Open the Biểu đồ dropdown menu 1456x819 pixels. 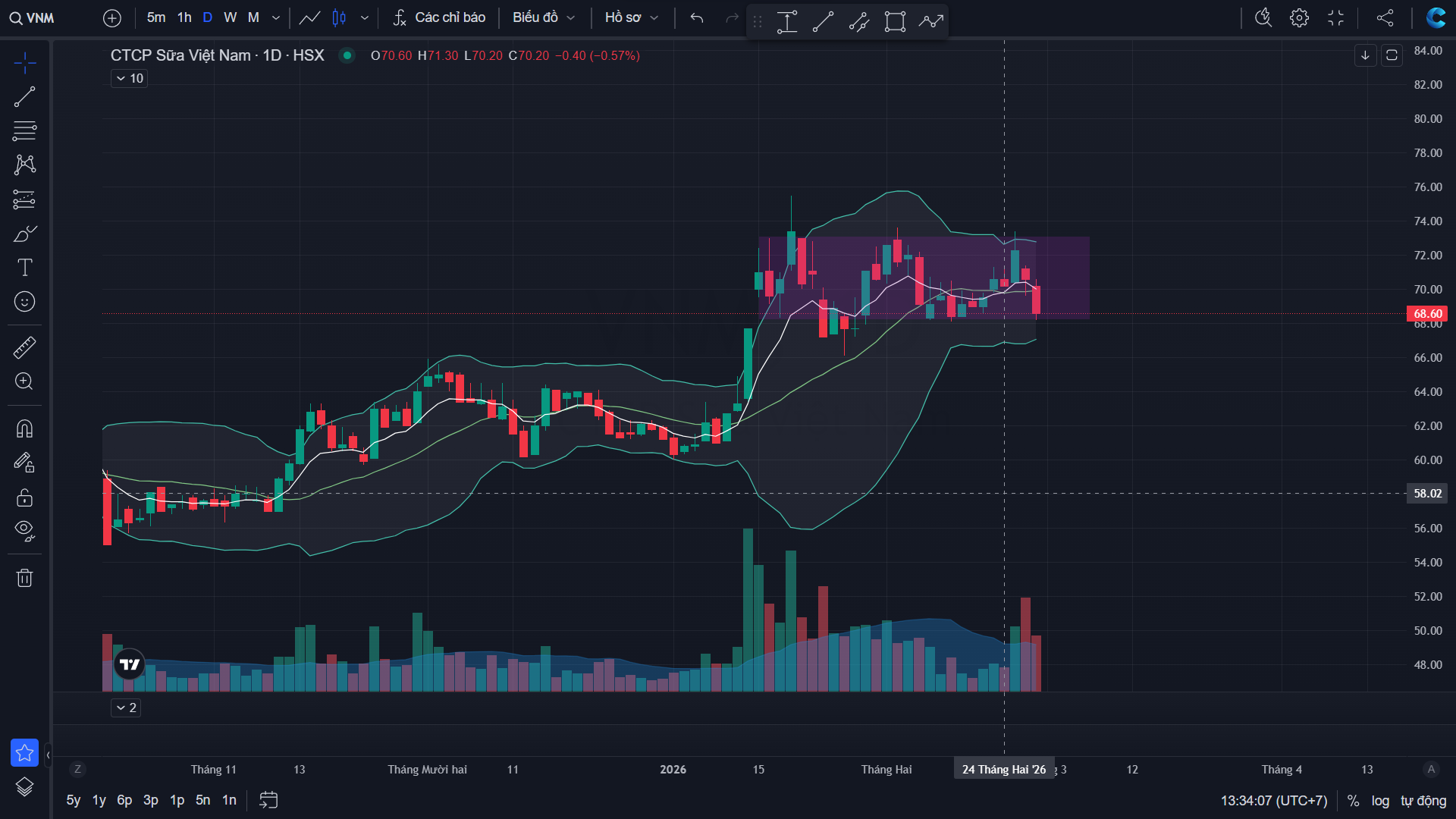pyautogui.click(x=543, y=17)
